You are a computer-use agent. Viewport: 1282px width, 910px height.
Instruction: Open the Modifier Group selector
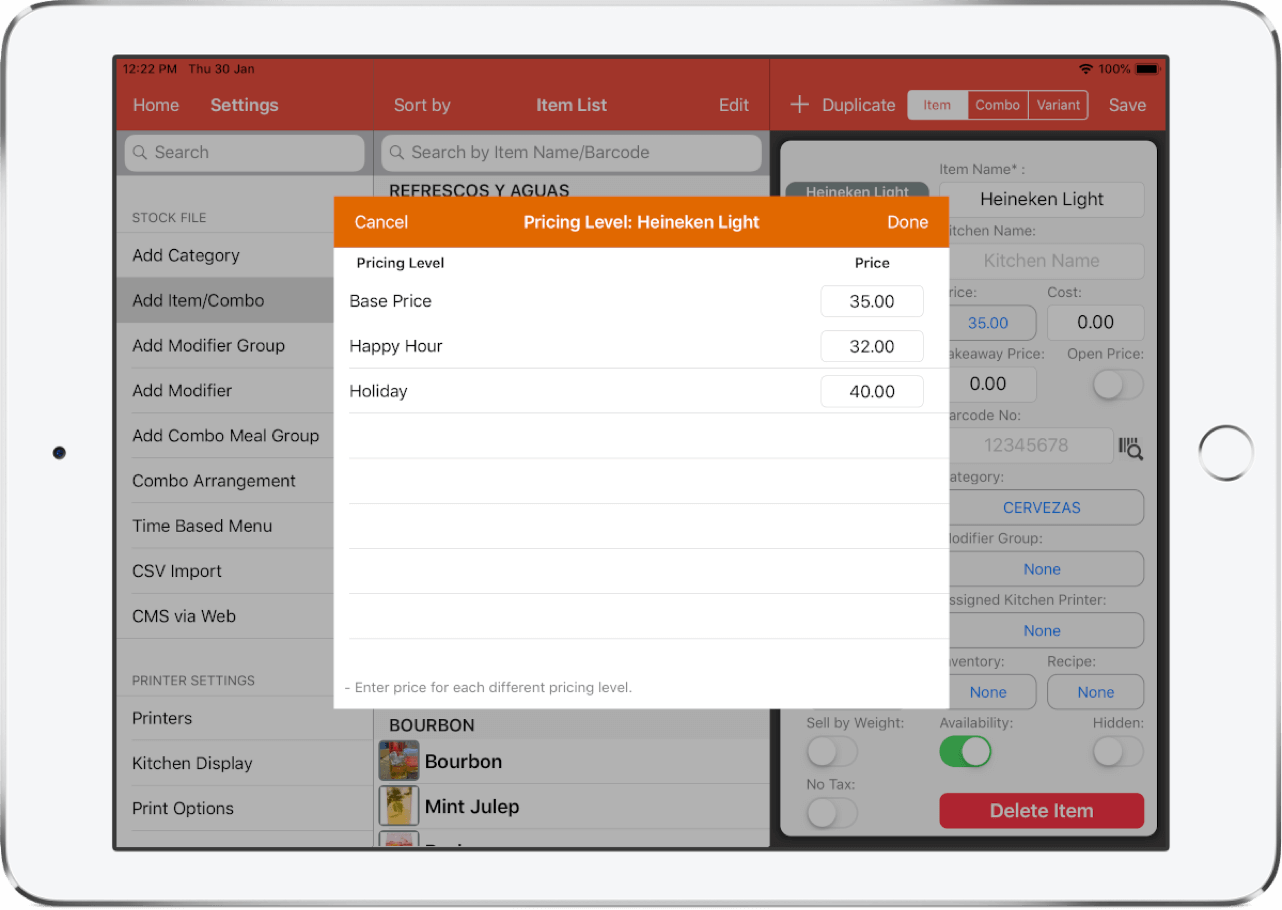1042,569
